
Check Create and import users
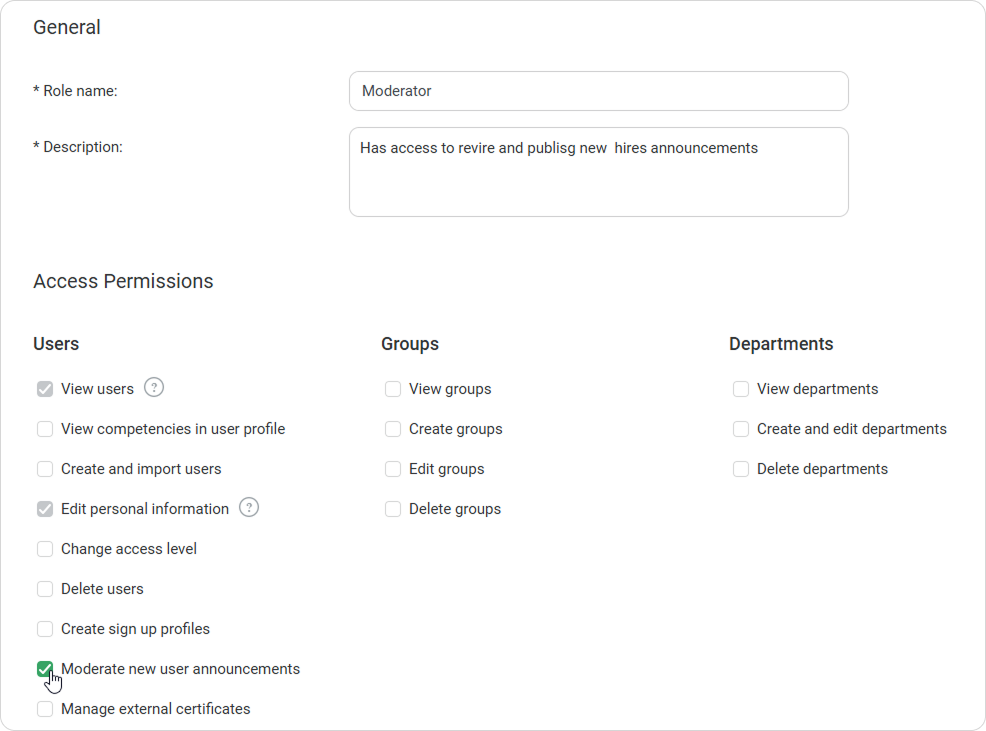coord(45,469)
